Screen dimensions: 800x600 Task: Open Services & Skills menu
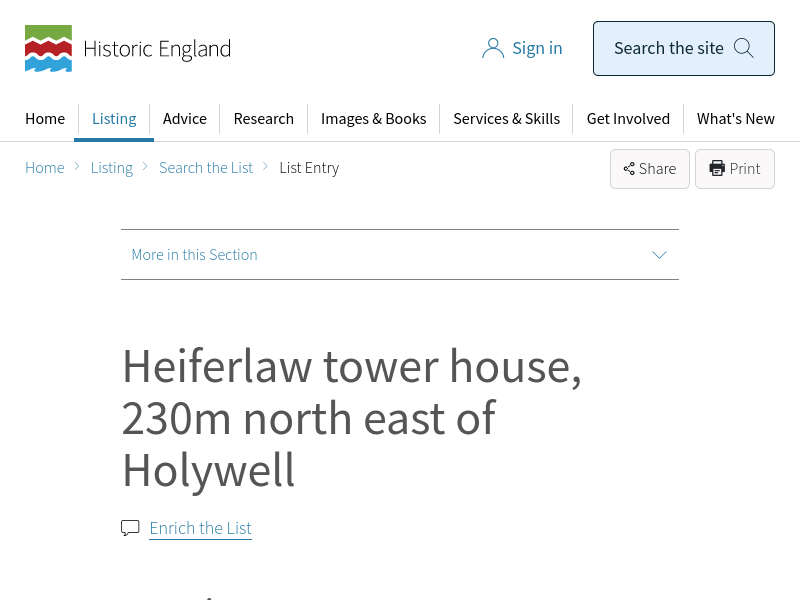(506, 118)
